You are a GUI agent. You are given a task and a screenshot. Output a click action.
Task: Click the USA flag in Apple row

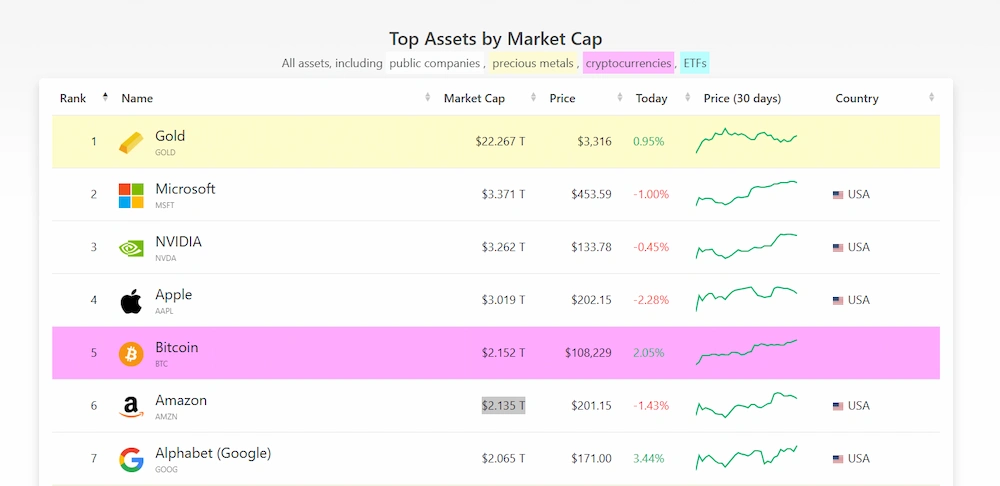[838, 300]
